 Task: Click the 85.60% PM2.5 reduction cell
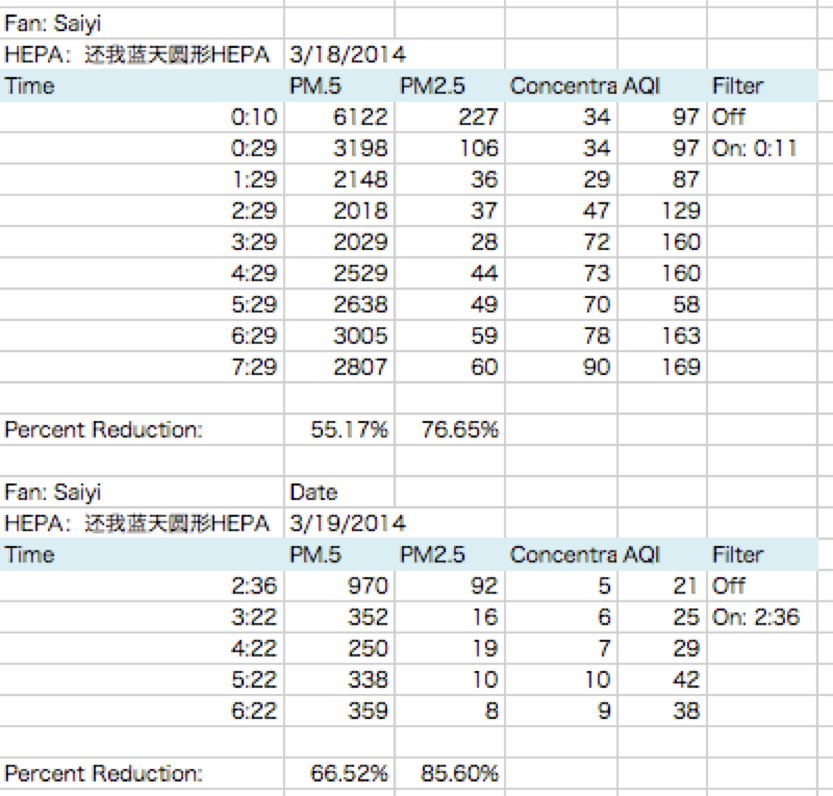tap(450, 774)
